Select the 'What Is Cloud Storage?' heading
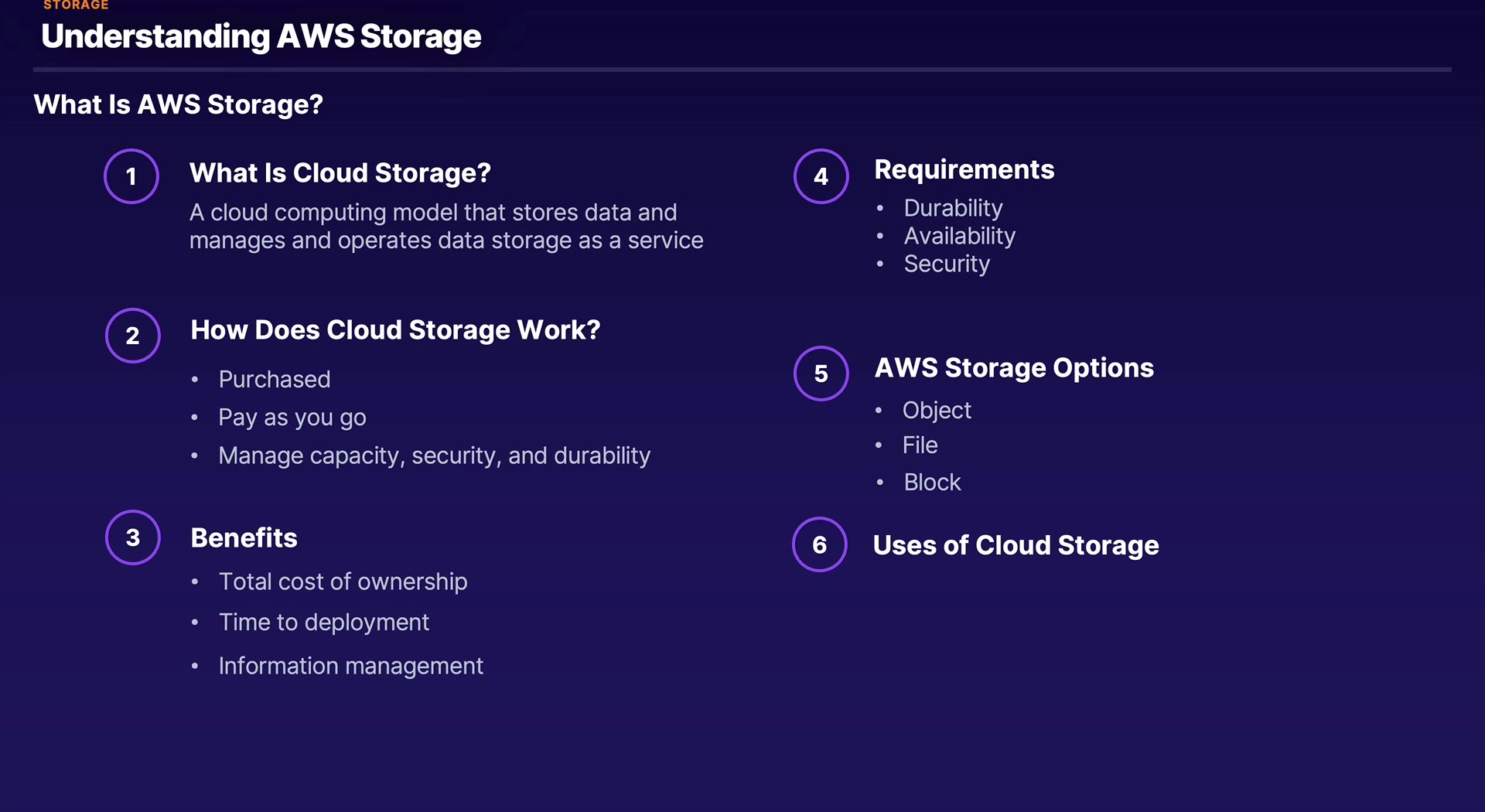The height and width of the screenshot is (812, 1485). point(340,173)
